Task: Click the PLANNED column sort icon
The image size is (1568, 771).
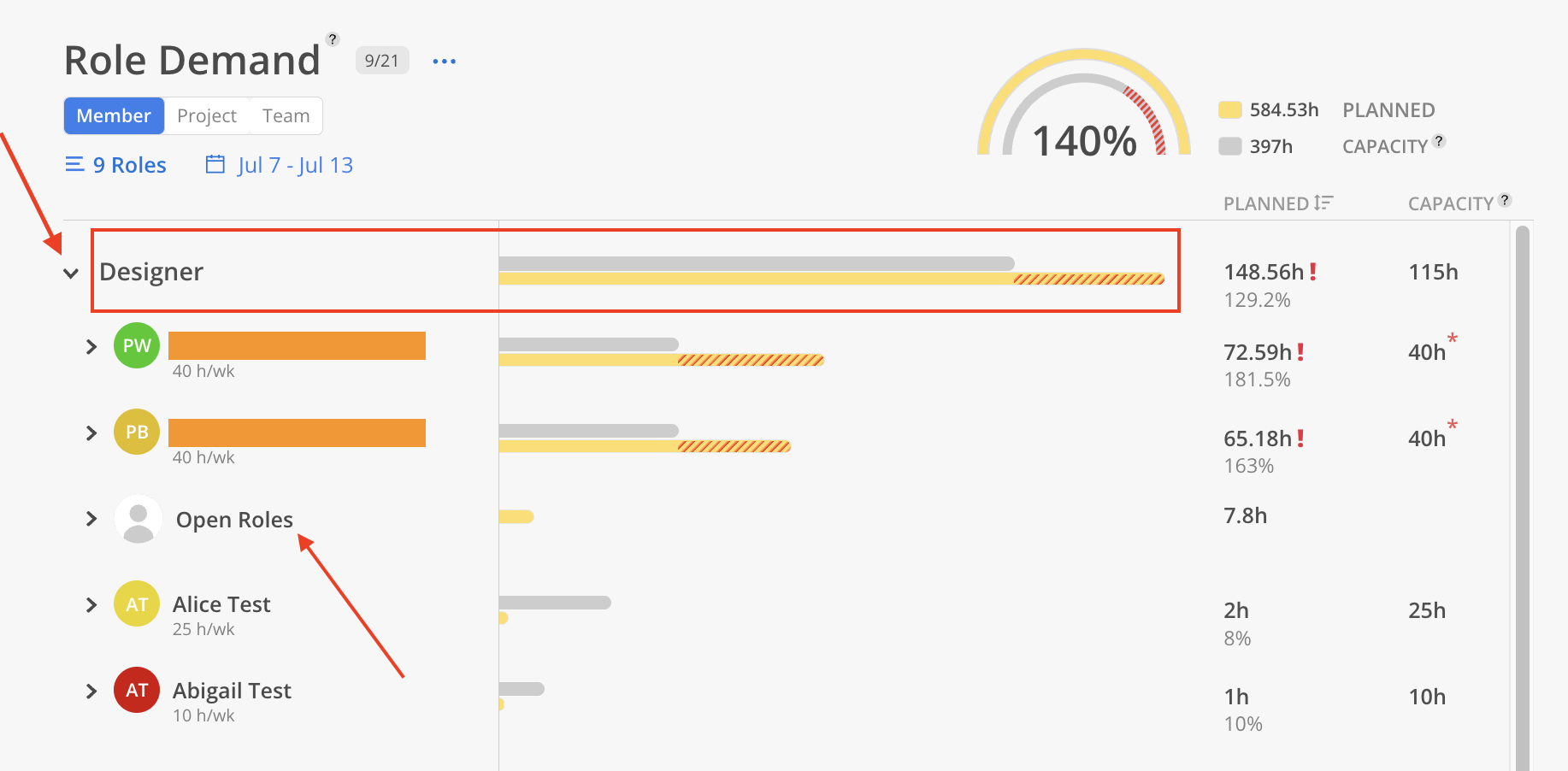Action: point(1323,203)
